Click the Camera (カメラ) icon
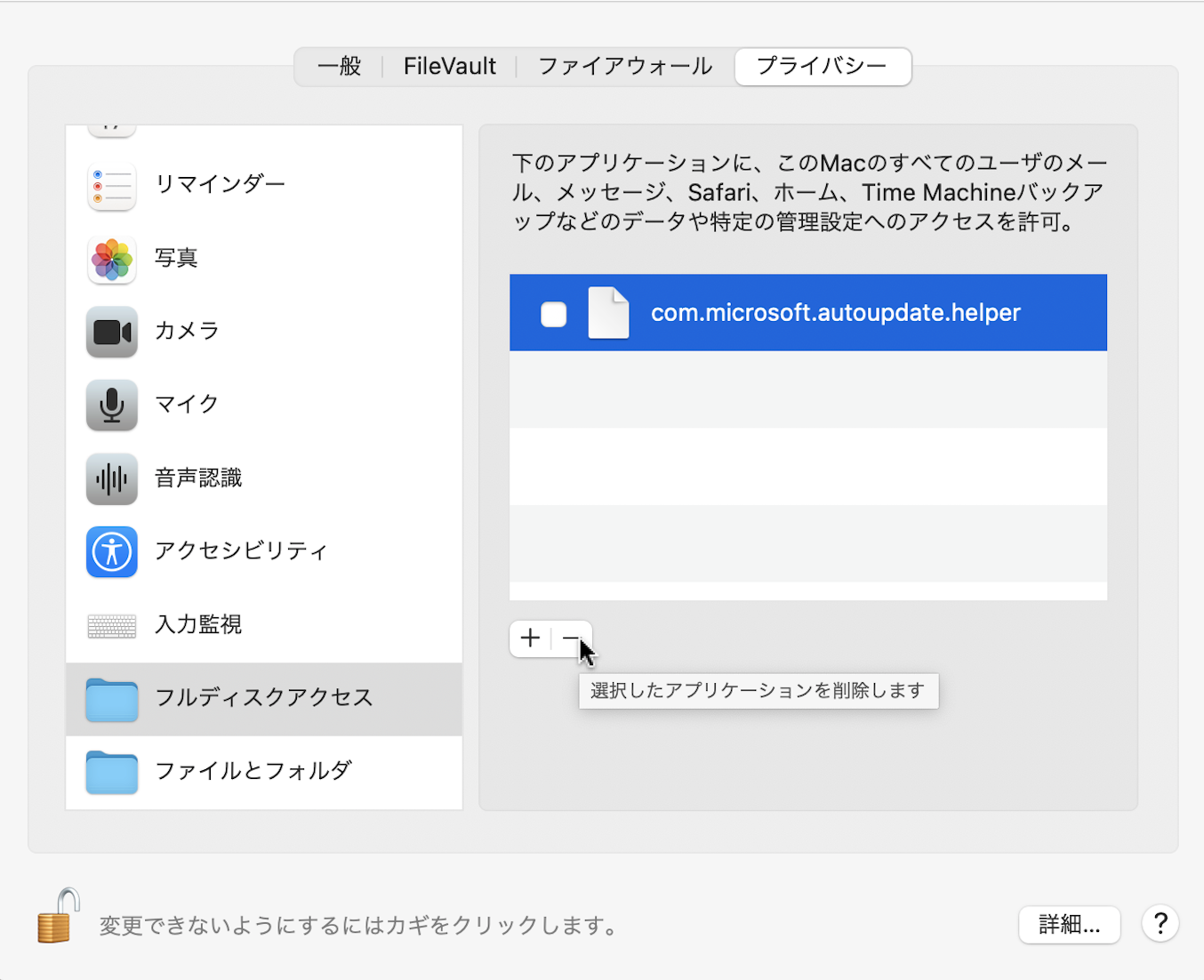Image resolution: width=1204 pixels, height=980 pixels. click(111, 332)
